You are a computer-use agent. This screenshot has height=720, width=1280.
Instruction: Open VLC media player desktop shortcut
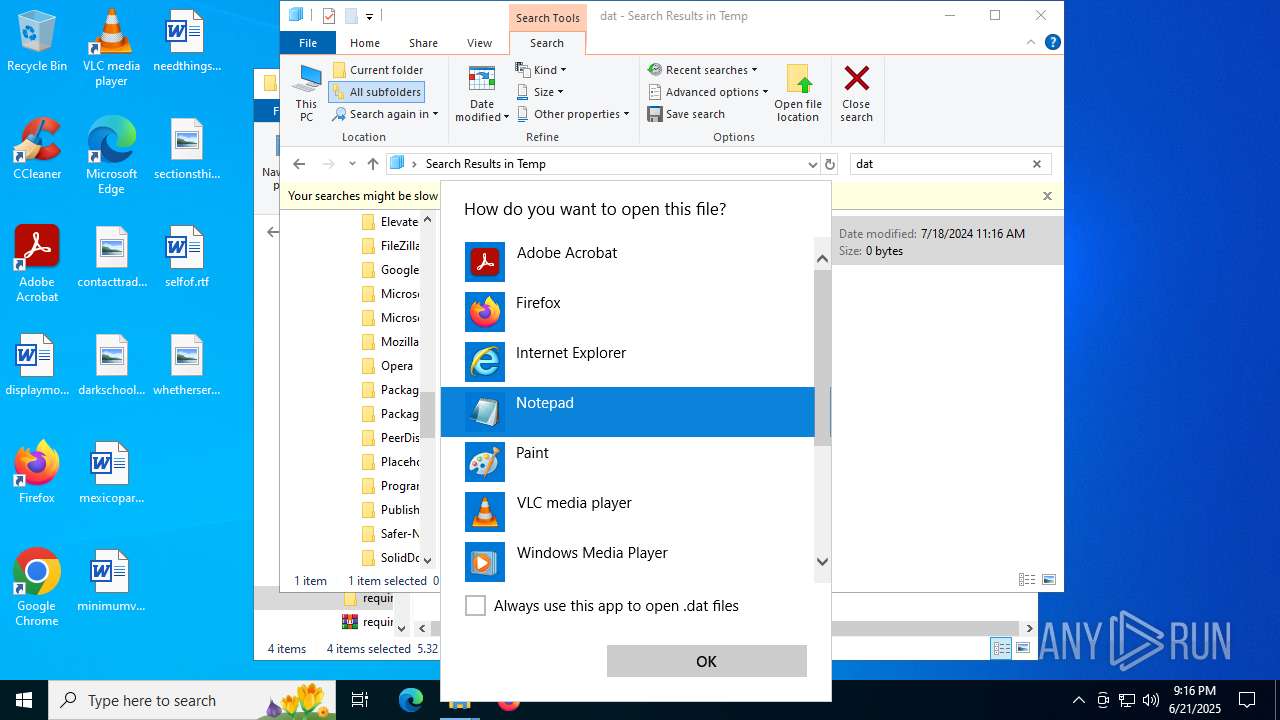111,47
